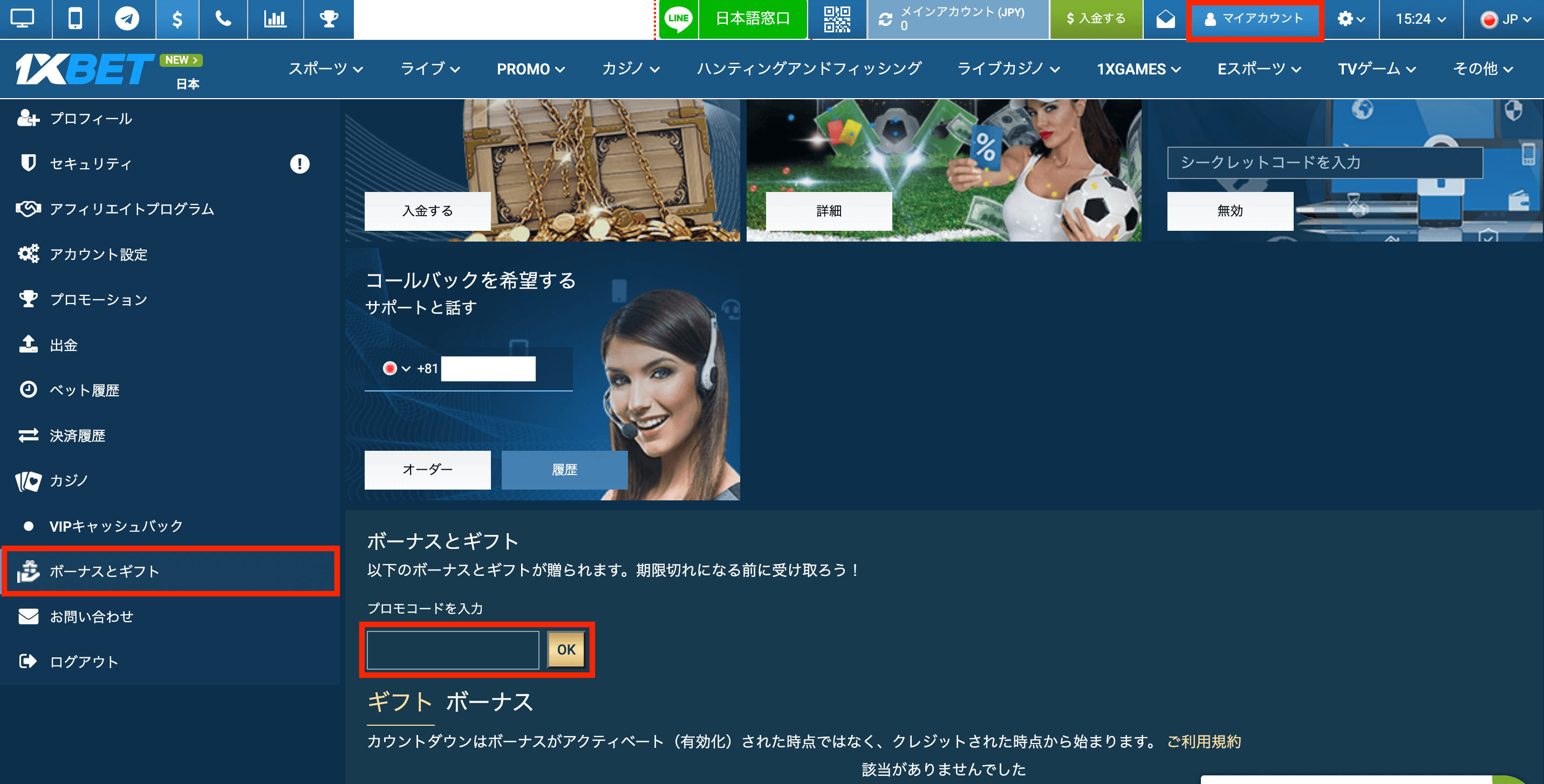The height and width of the screenshot is (784, 1544).
Task: Click the NEW badge next to logo
Action: coord(181,60)
